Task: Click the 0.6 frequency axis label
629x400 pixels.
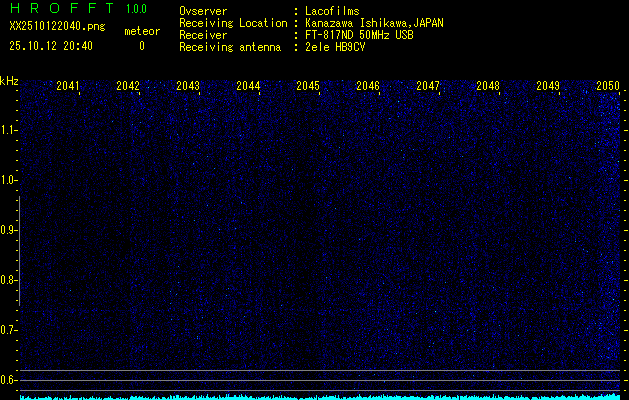Action: tap(9, 379)
